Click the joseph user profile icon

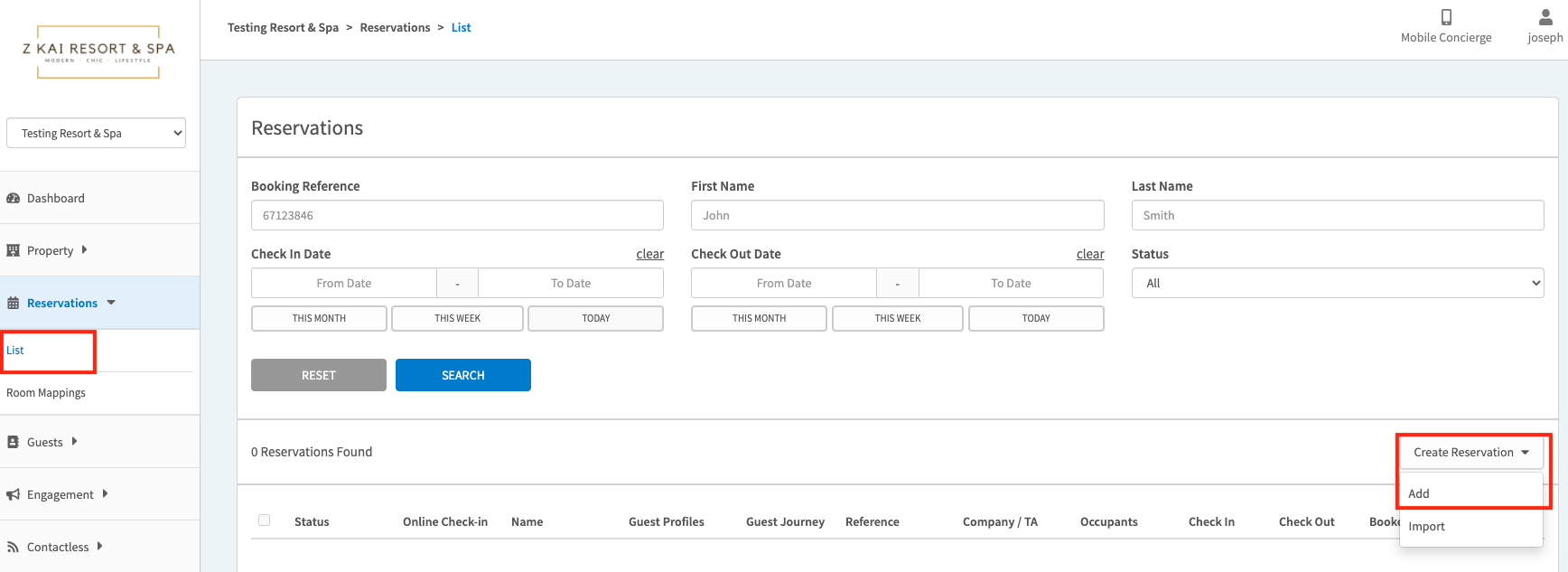[1545, 17]
